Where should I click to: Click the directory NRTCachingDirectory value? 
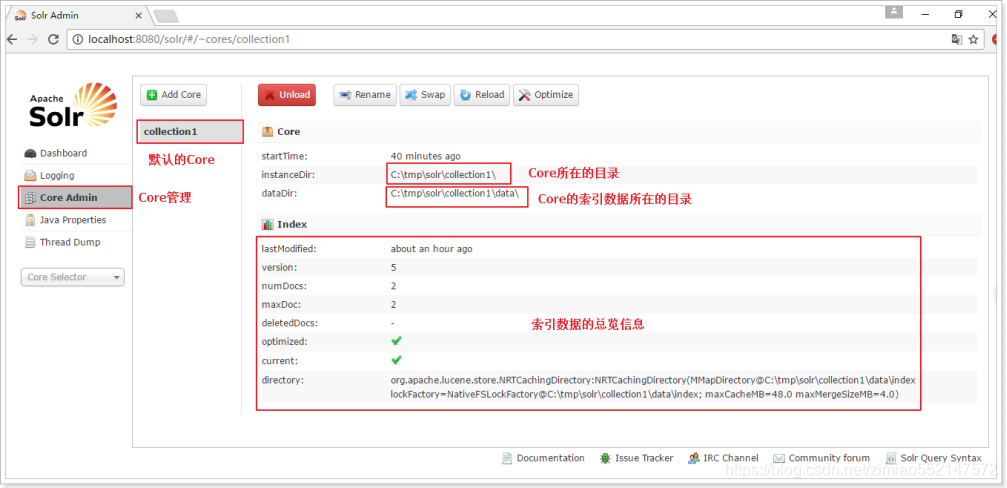coord(652,387)
